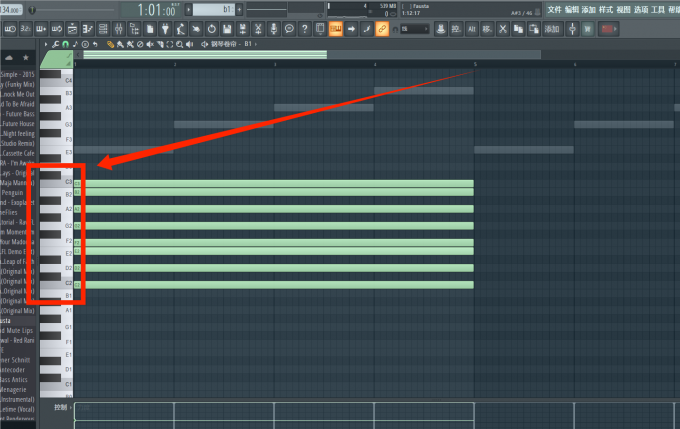680x429 pixels.
Task: Click the clipboard paste icon
Action: click(x=534, y=29)
